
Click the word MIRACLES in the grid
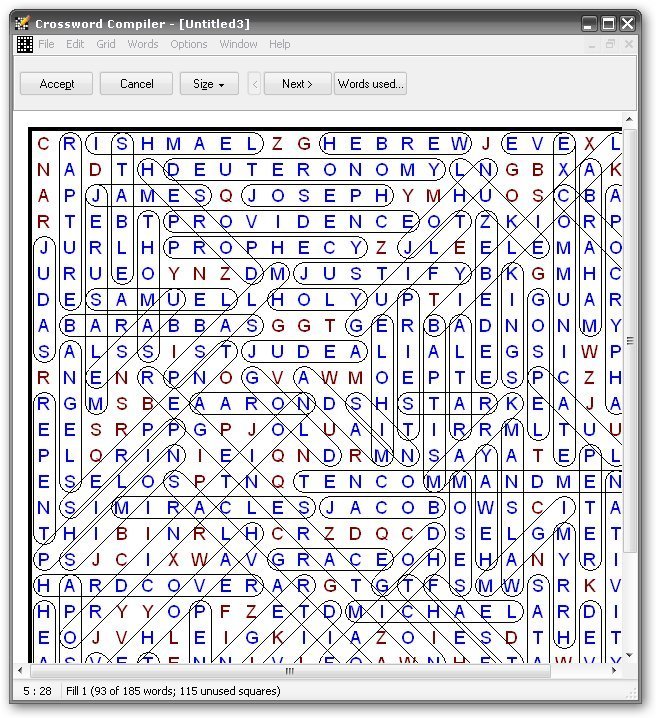coord(212,507)
